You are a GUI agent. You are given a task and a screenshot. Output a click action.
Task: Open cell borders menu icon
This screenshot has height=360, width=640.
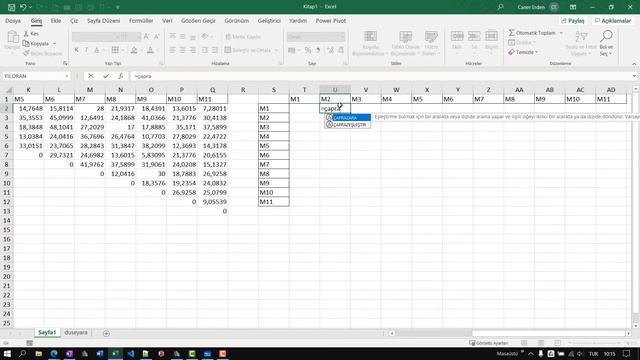116,50
